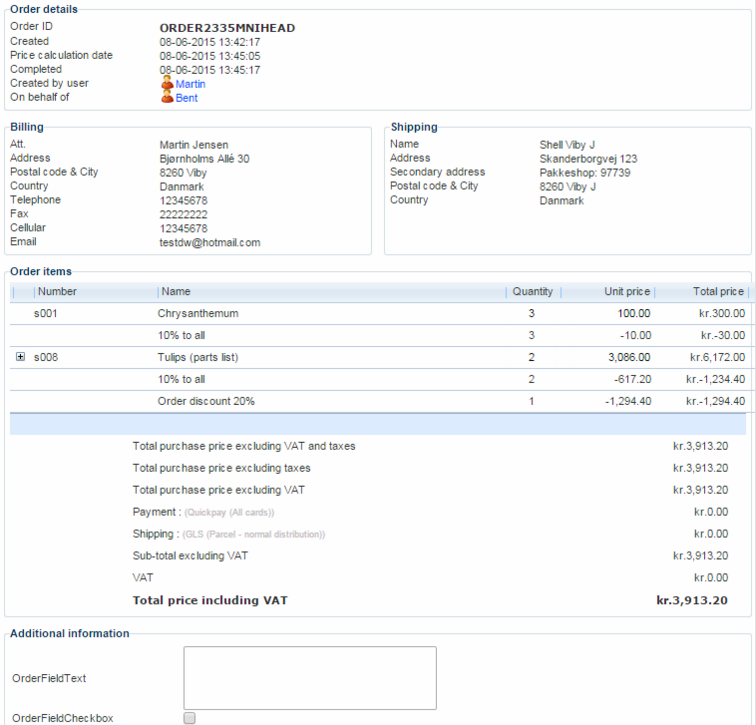Viewport: 756px width, 725px height.
Task: Click the Unit price column header
Action: point(627,292)
